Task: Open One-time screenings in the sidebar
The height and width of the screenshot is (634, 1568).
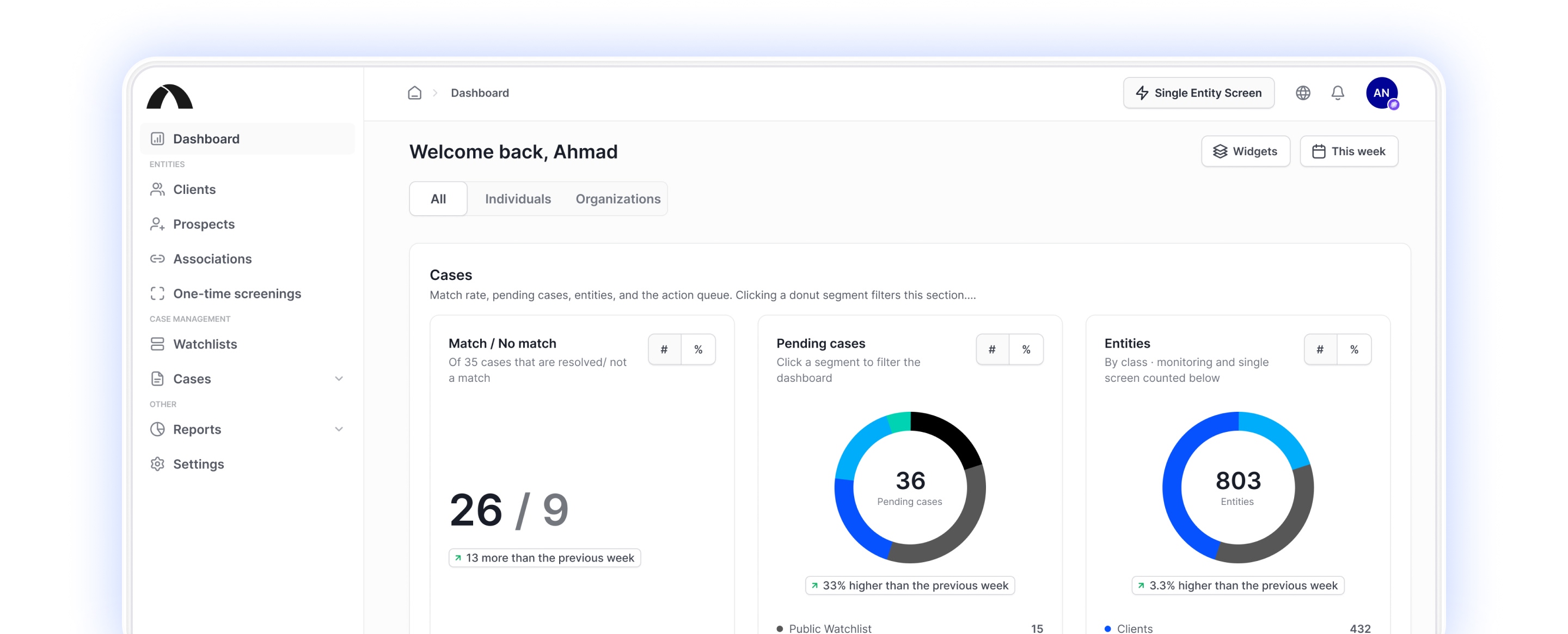Action: coord(248,294)
